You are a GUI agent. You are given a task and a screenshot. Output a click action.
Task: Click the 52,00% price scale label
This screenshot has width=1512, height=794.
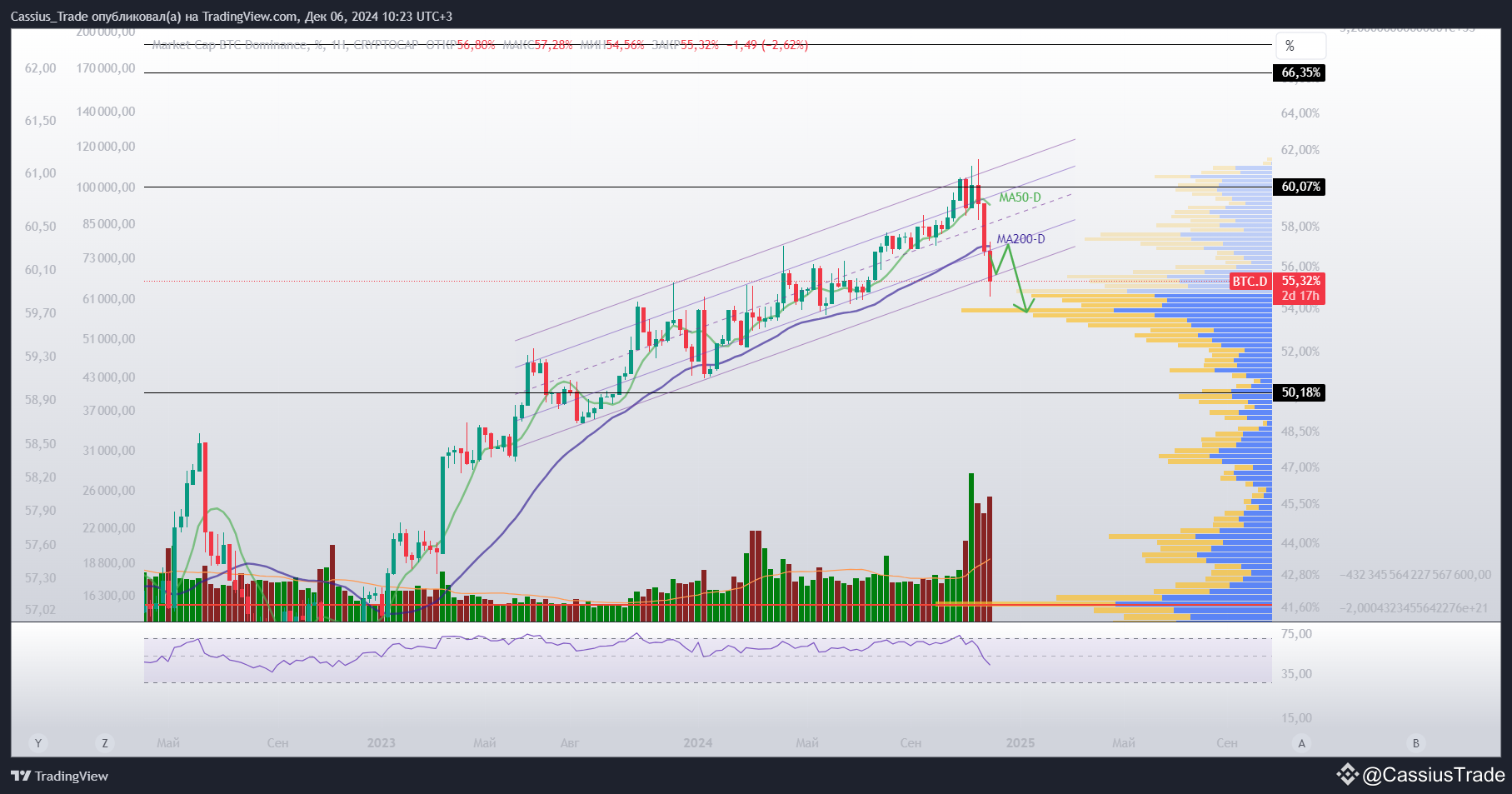pyautogui.click(x=1300, y=352)
